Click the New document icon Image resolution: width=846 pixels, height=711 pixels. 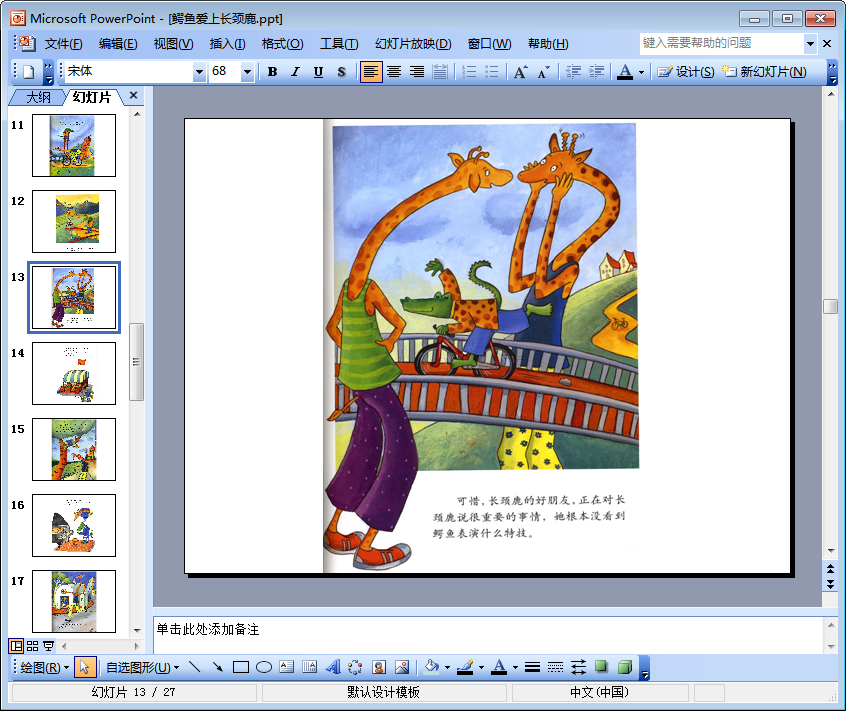click(x=29, y=72)
